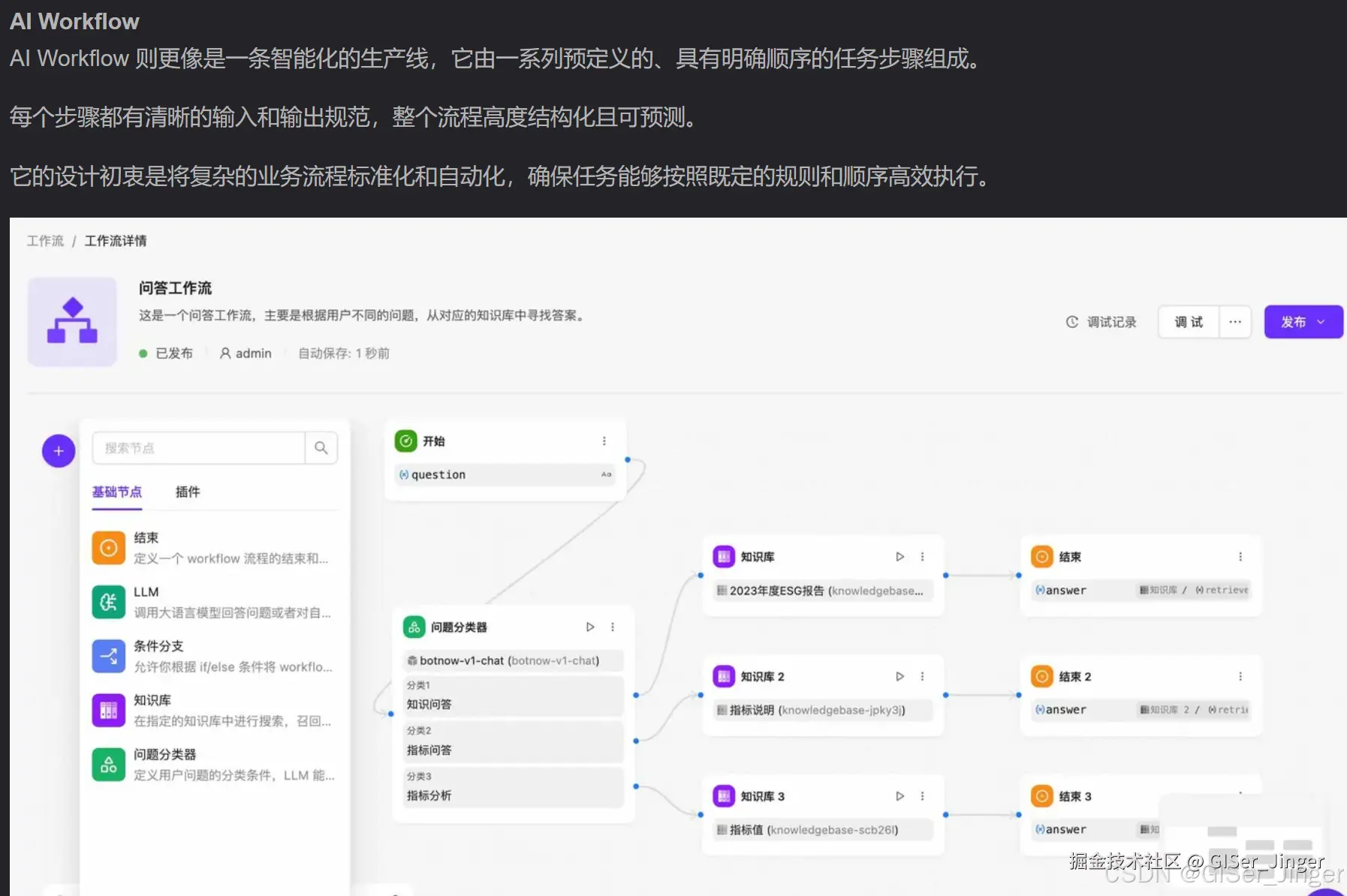Select the 条件分支 node icon
The image size is (1347, 896).
pyautogui.click(x=108, y=655)
